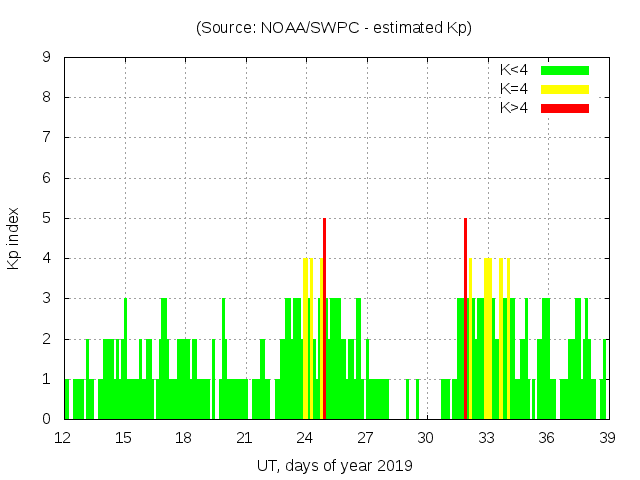Click x-axis tick label 21
This screenshot has height=480, width=640.
coord(244,438)
